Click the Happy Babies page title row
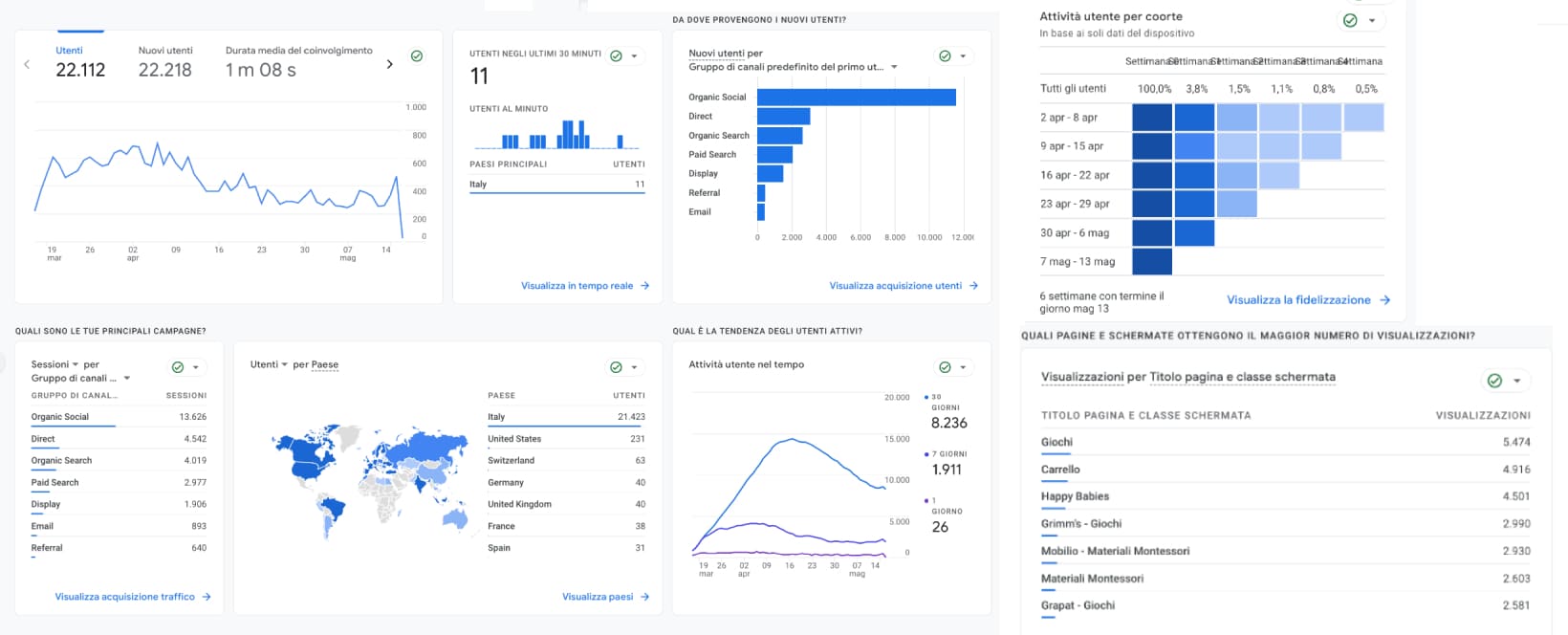Image resolution: width=1568 pixels, height=635 pixels. click(x=1285, y=497)
